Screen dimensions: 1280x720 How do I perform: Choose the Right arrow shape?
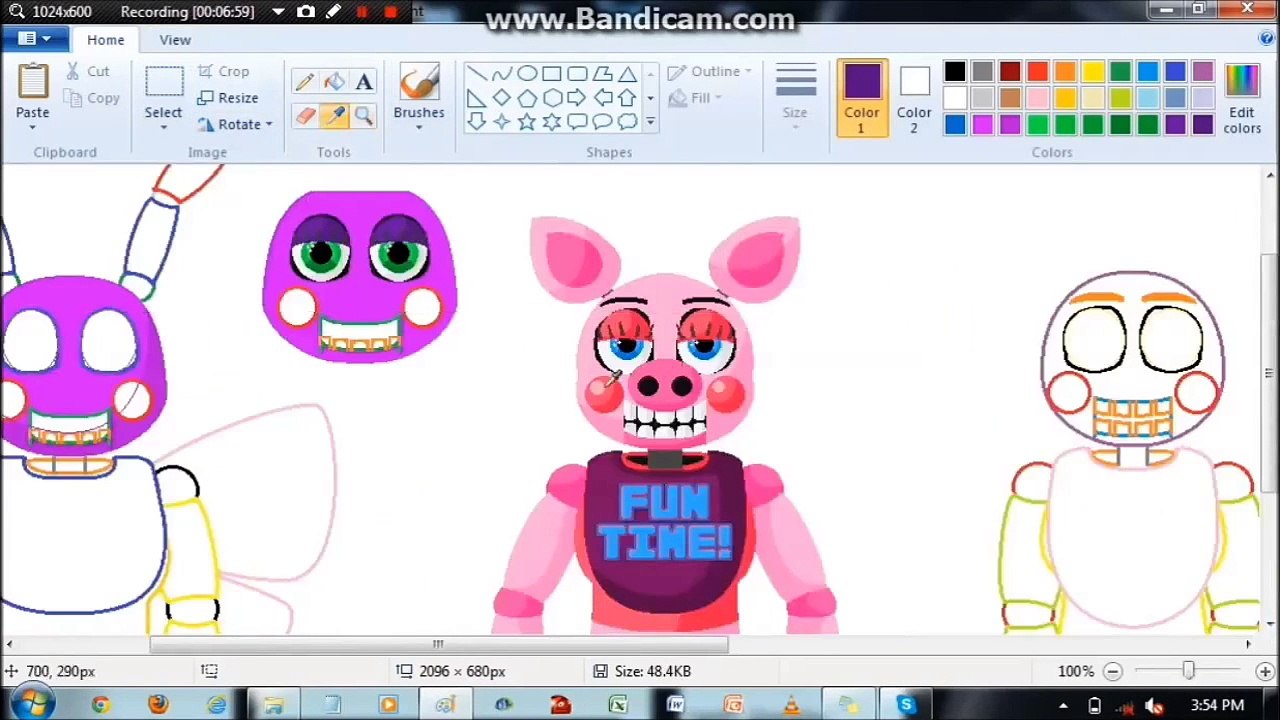(576, 98)
